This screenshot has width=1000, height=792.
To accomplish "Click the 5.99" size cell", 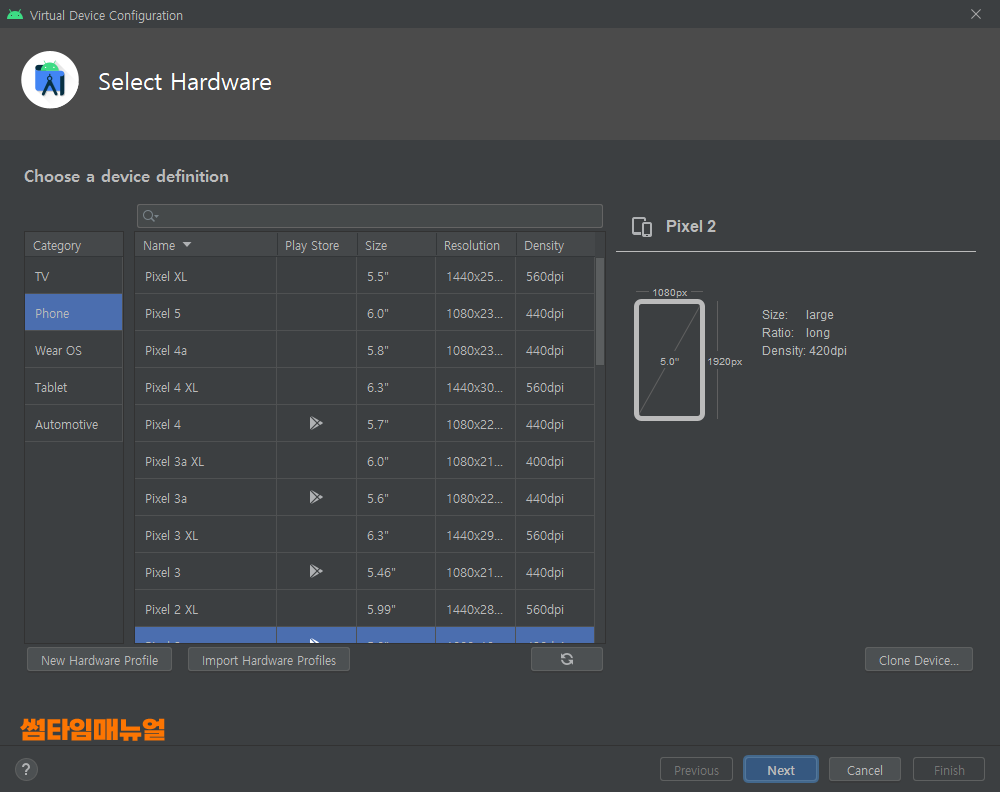I will (x=396, y=609).
